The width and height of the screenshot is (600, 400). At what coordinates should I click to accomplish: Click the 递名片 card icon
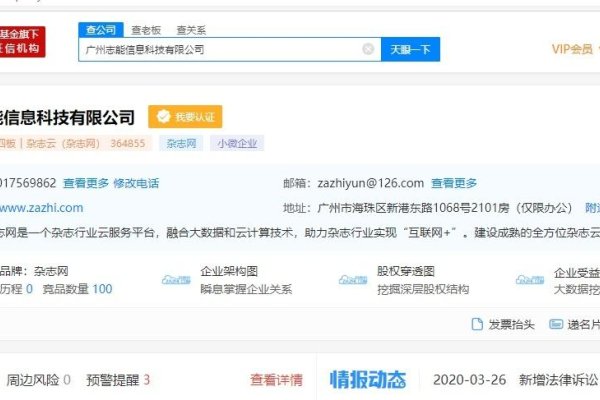(556, 324)
